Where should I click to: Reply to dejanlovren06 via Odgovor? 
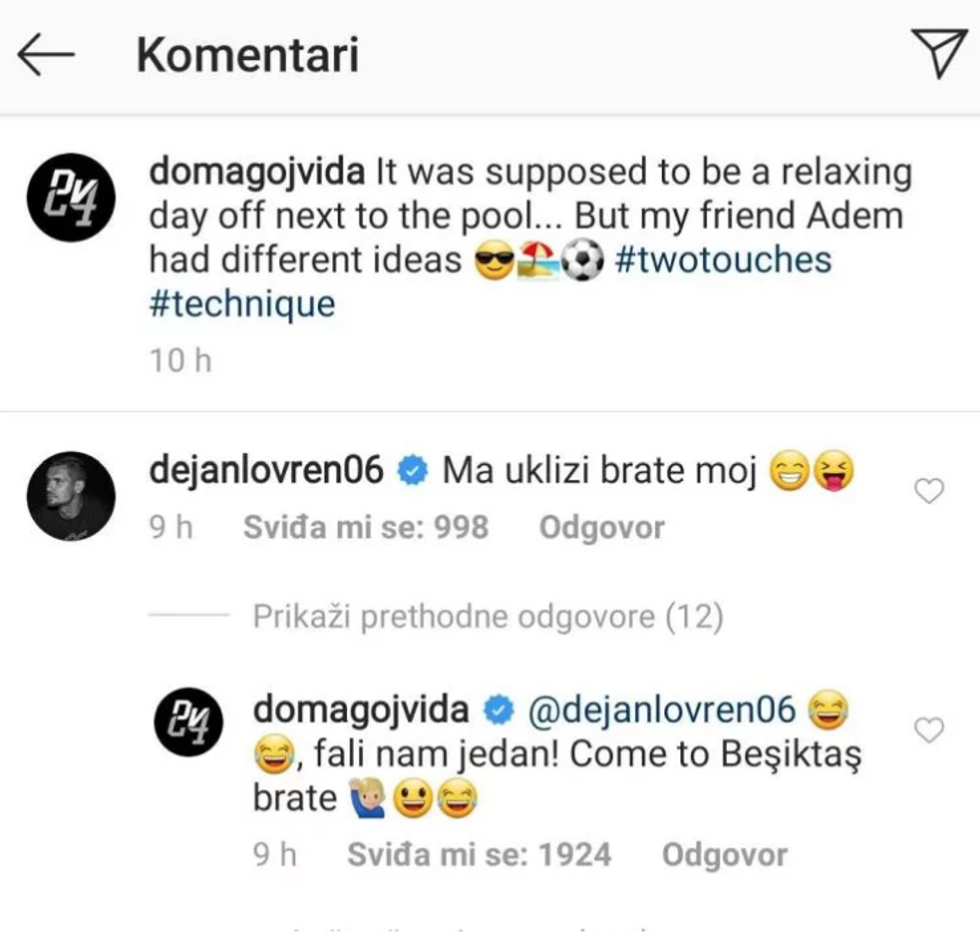tap(602, 528)
